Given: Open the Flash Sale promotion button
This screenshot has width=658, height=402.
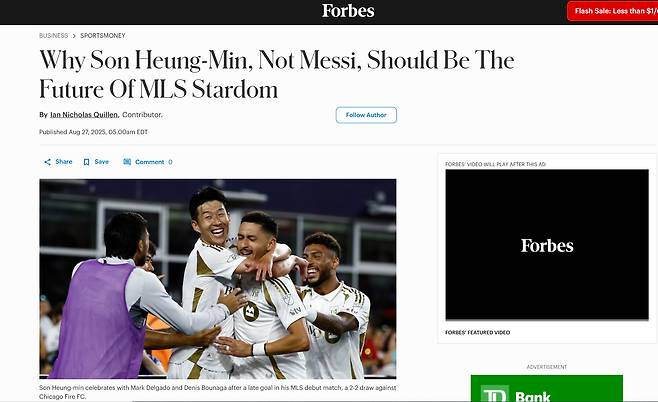Looking at the screenshot, I should coord(614,11).
